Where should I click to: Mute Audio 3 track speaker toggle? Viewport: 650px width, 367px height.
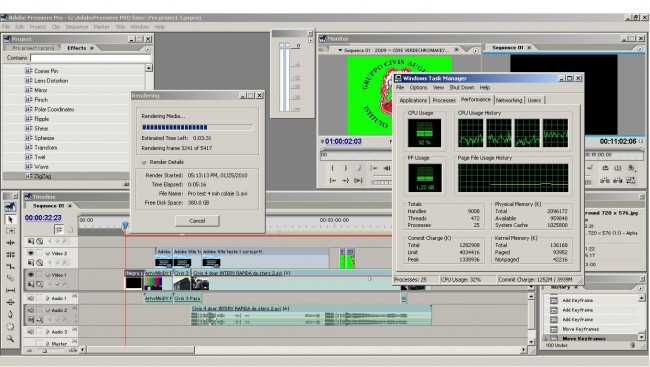31,332
